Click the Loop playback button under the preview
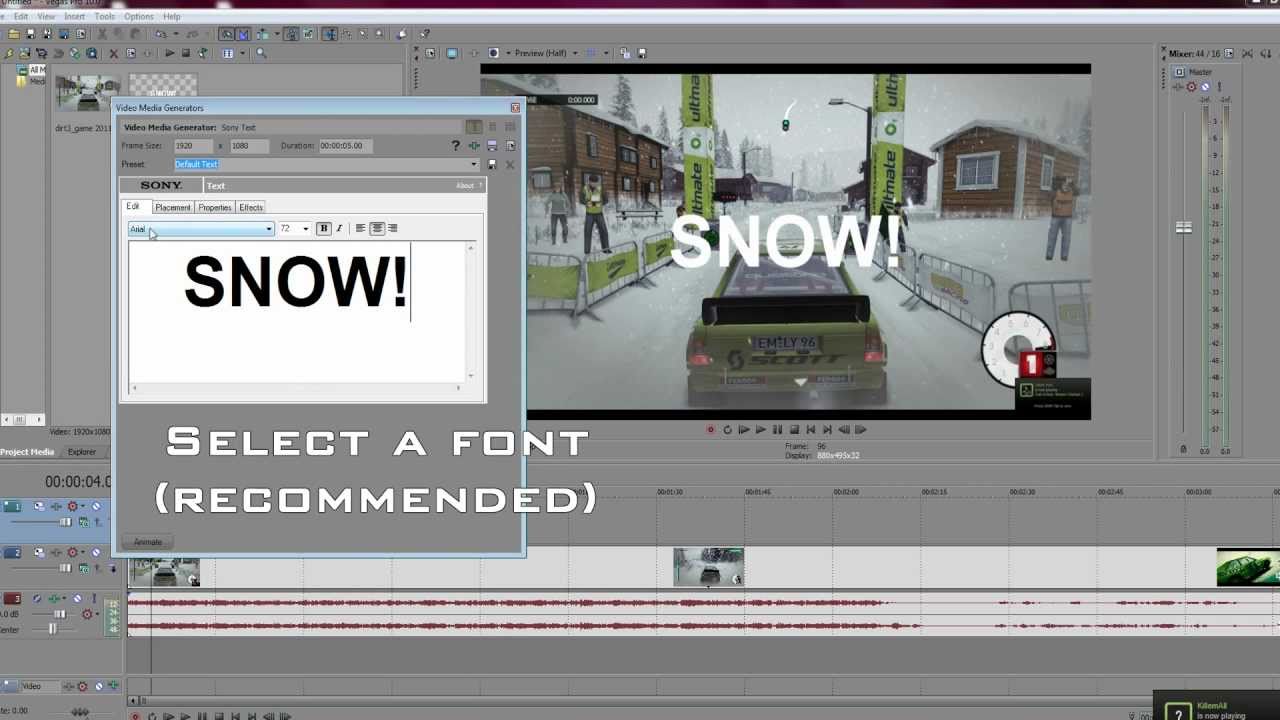This screenshot has height=720, width=1280. 727,430
